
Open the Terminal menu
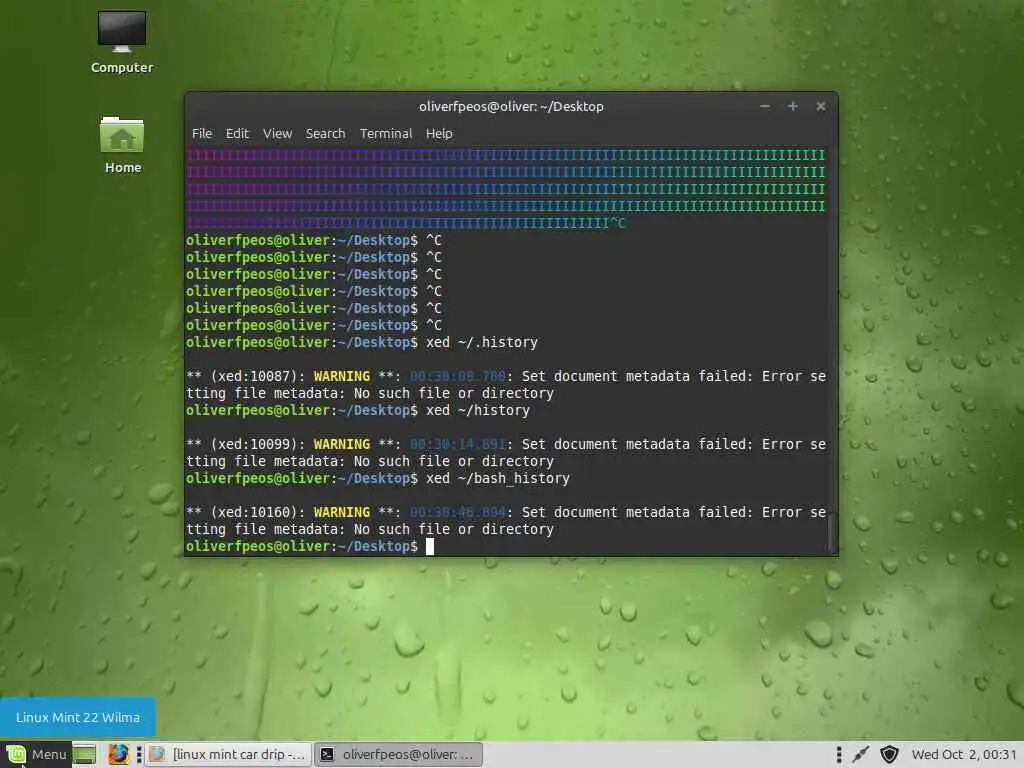point(385,133)
